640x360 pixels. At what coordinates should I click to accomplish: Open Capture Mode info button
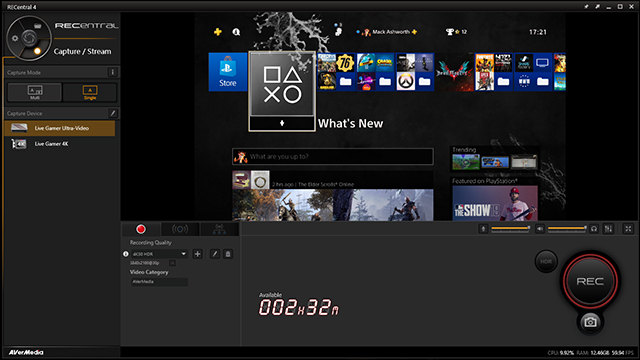[113, 72]
